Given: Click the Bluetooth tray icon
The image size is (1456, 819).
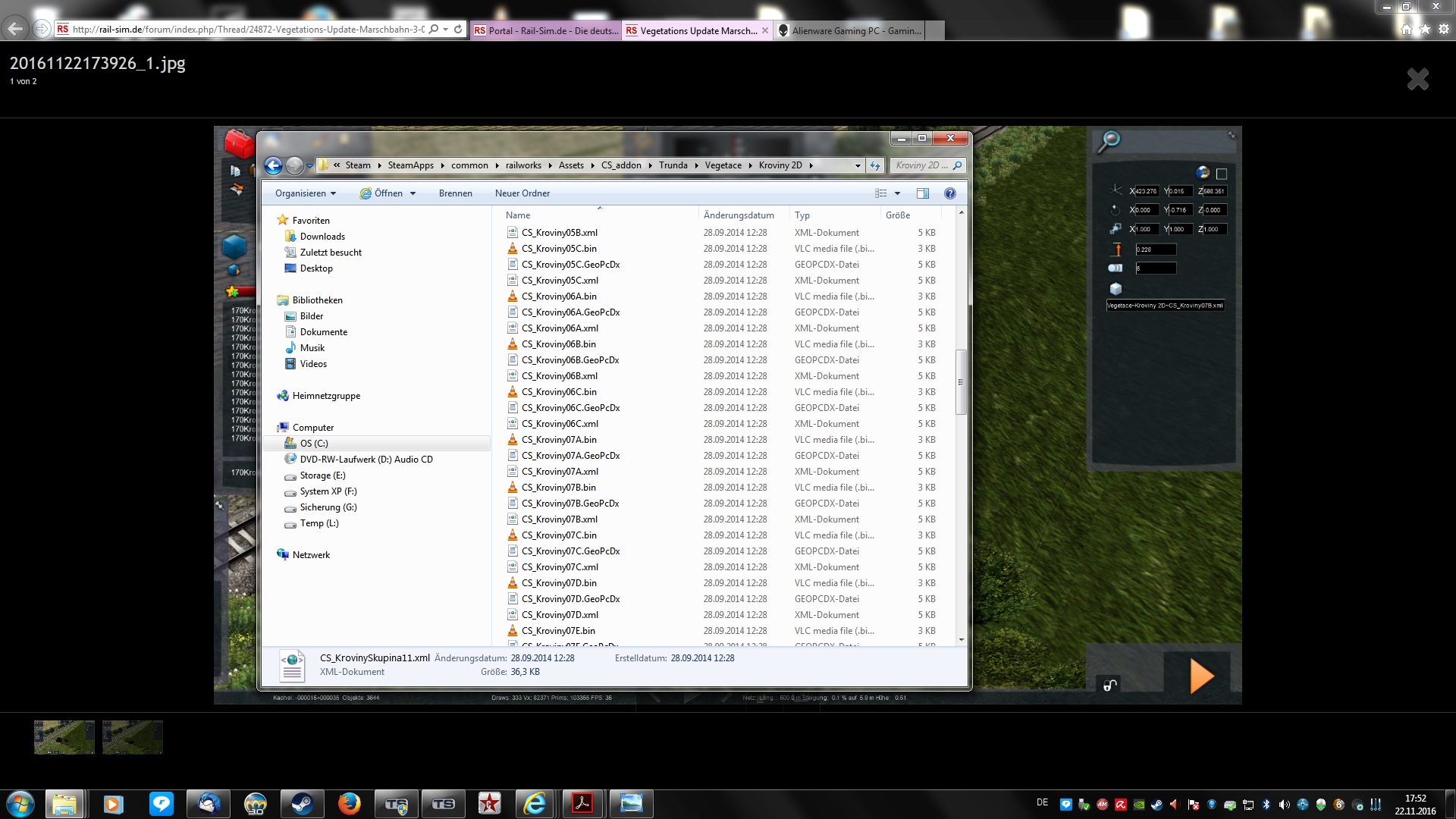Looking at the screenshot, I should [x=1266, y=805].
